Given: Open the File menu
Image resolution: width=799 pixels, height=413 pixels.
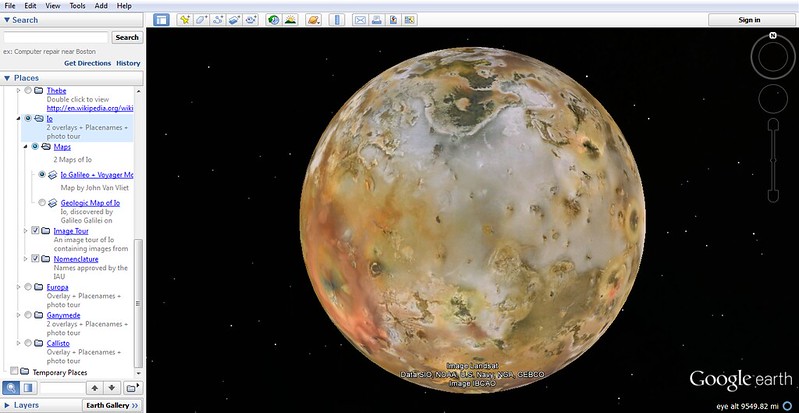Looking at the screenshot, I should pos(10,6).
